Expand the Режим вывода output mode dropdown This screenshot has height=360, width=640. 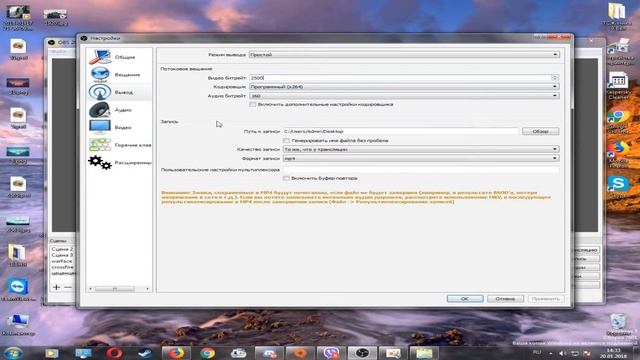404,54
